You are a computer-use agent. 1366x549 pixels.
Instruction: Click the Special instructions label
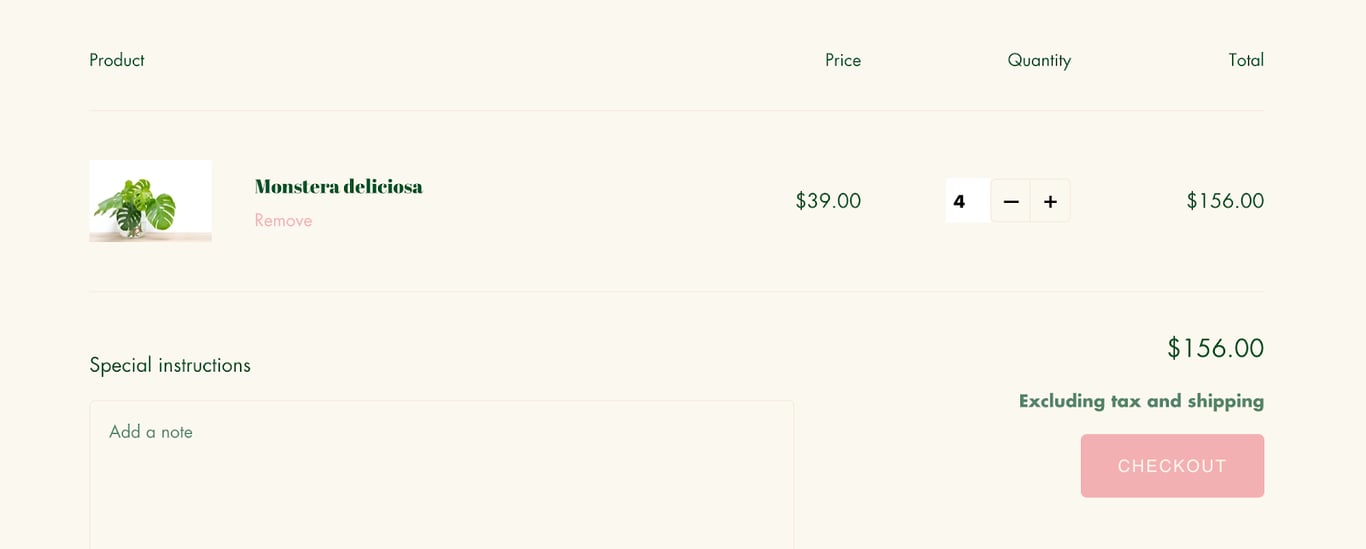(x=170, y=365)
